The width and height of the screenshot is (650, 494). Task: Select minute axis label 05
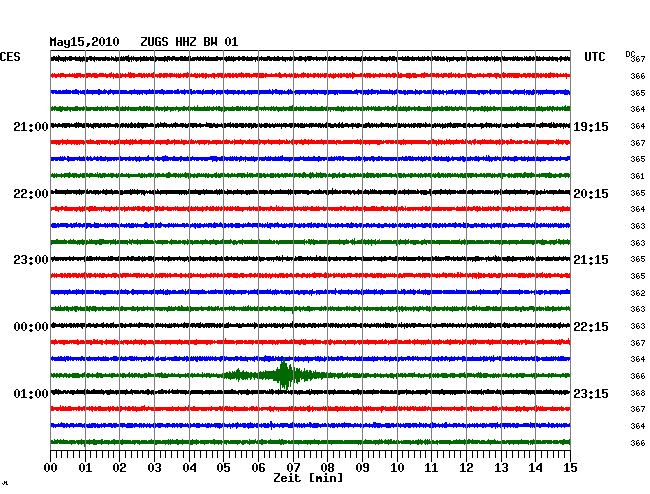coord(223,468)
